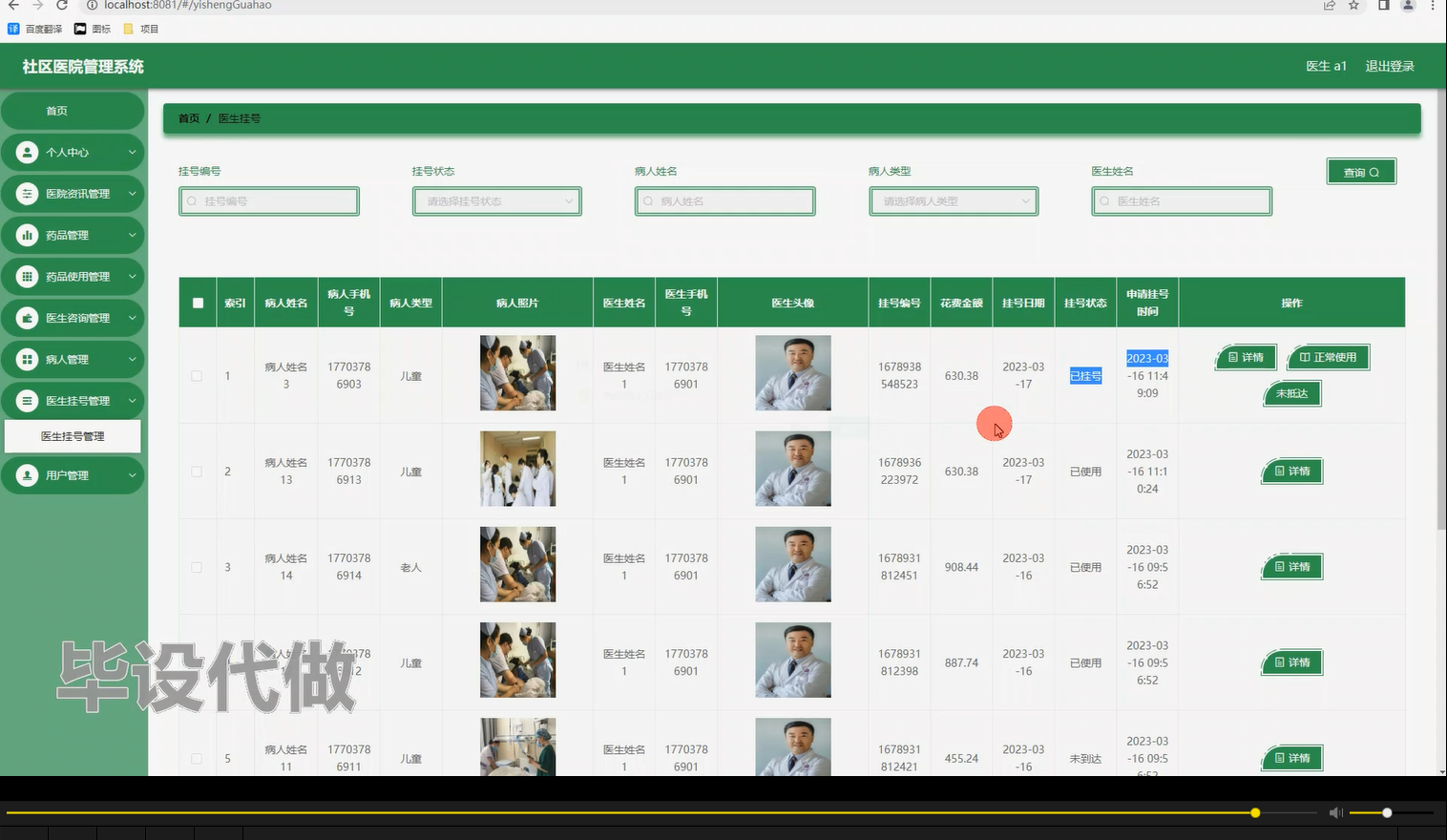Click the 药品管理 bar-chart icon
This screenshot has height=840, width=1447.
coord(28,235)
